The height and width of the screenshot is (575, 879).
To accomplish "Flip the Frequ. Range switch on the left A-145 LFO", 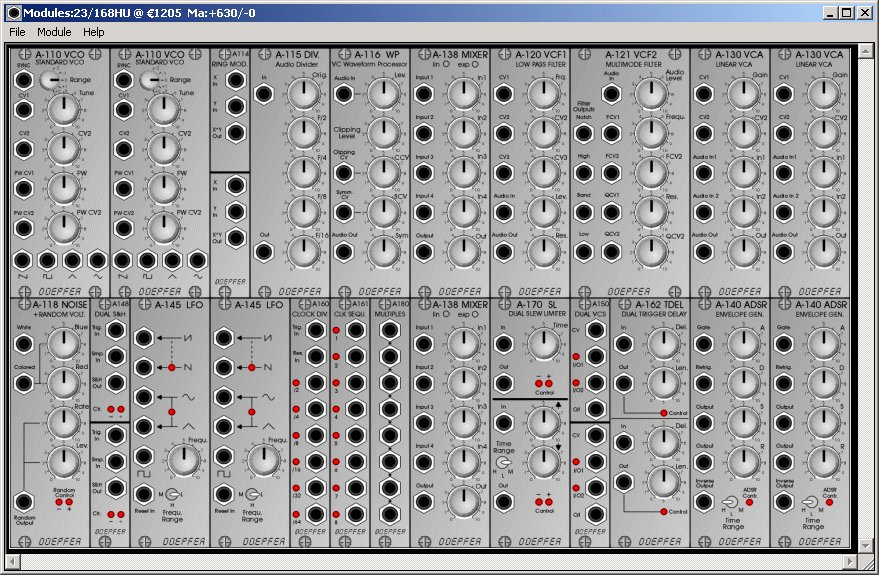I will pyautogui.click(x=172, y=494).
